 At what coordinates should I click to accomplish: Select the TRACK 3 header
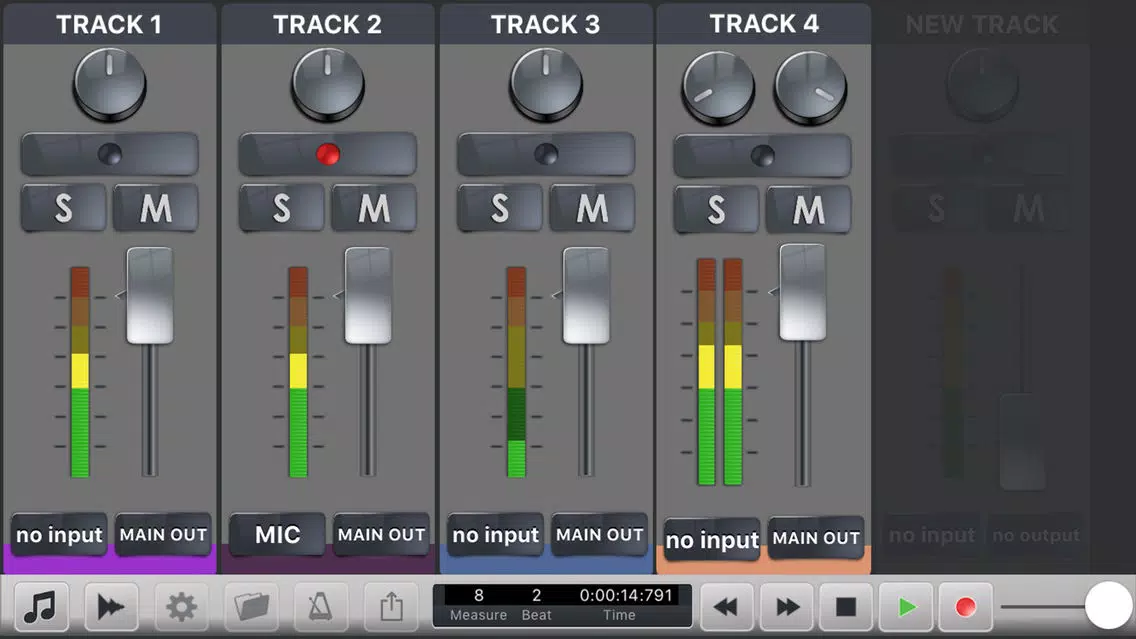pos(546,24)
